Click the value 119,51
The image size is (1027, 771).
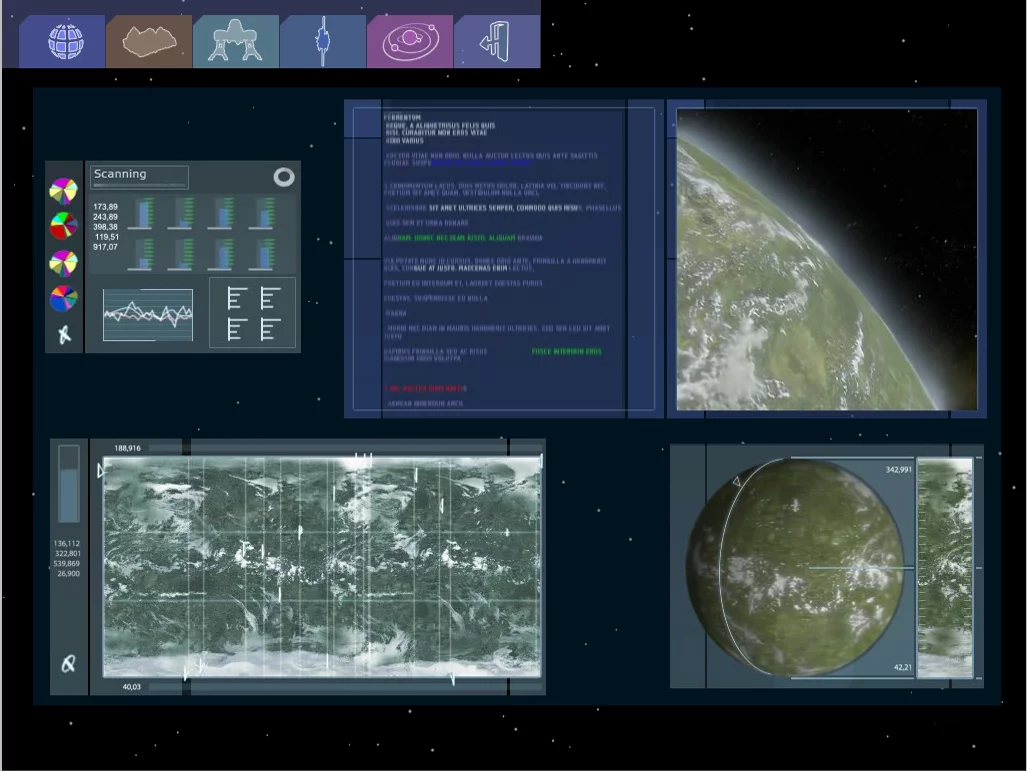(107, 237)
